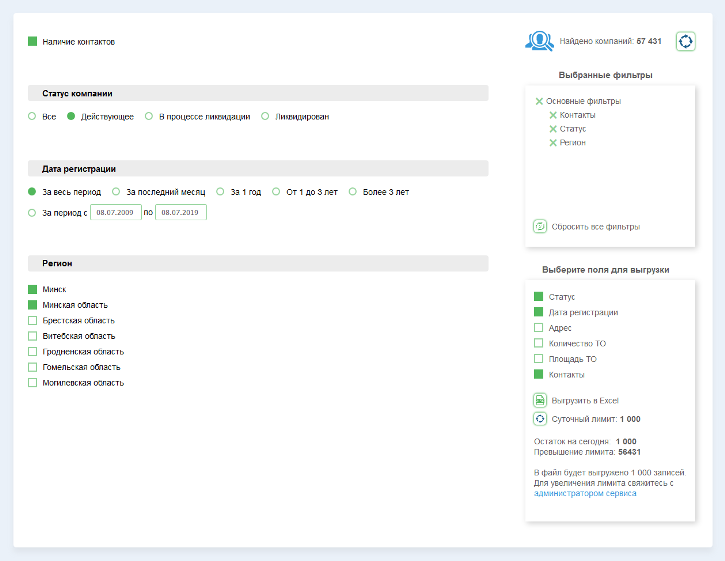Check the Площадь ТО export field
This screenshot has width=725, height=561.
(539, 359)
